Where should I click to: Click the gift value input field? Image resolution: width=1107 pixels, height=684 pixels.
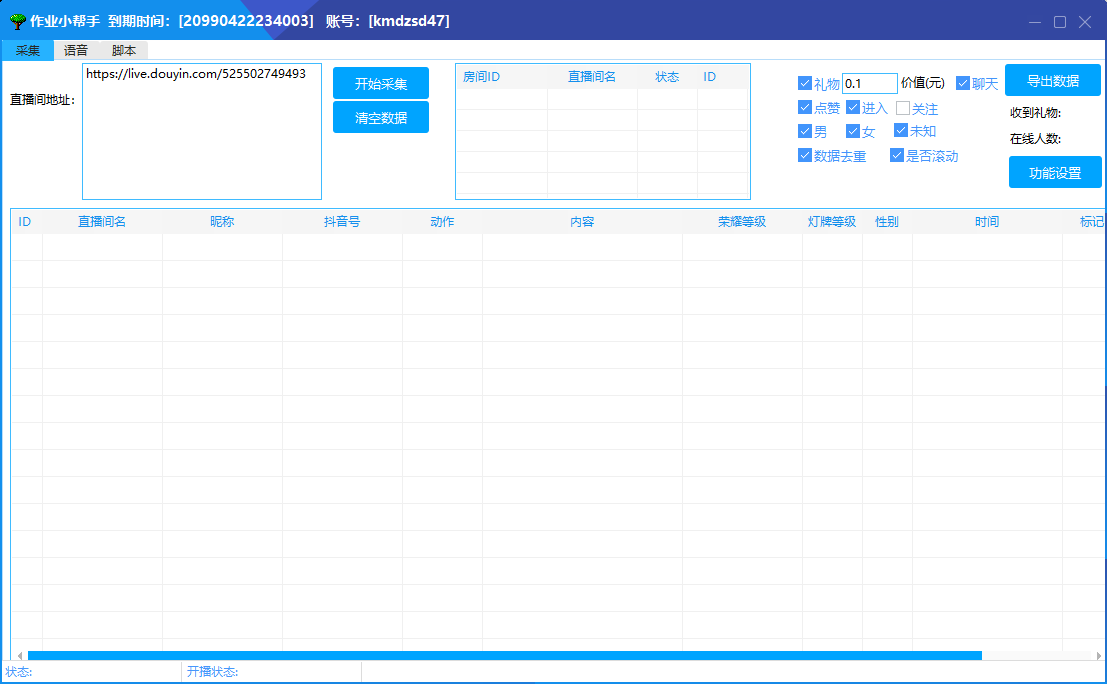pos(869,83)
